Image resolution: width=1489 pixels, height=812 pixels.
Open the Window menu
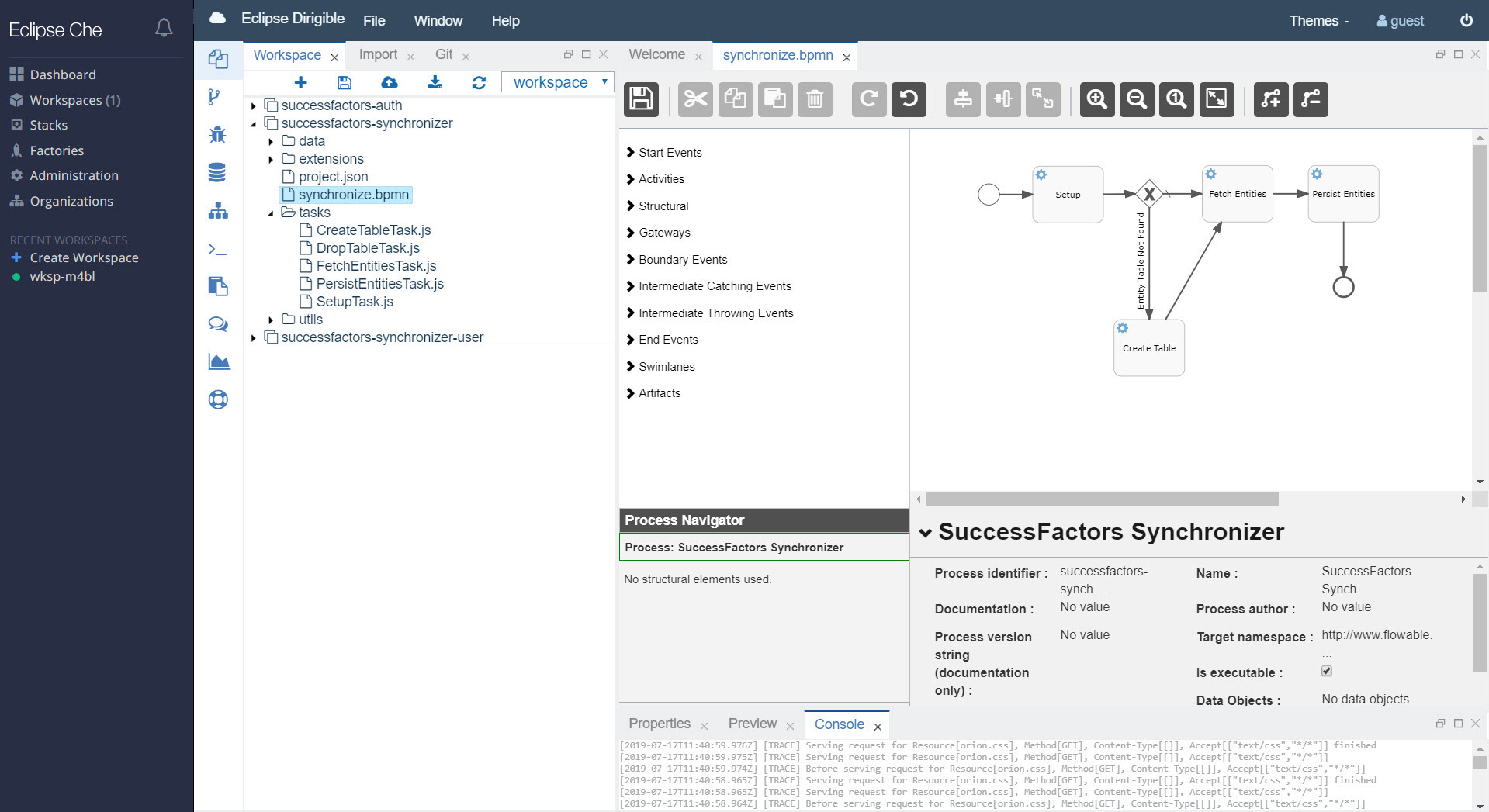click(438, 21)
